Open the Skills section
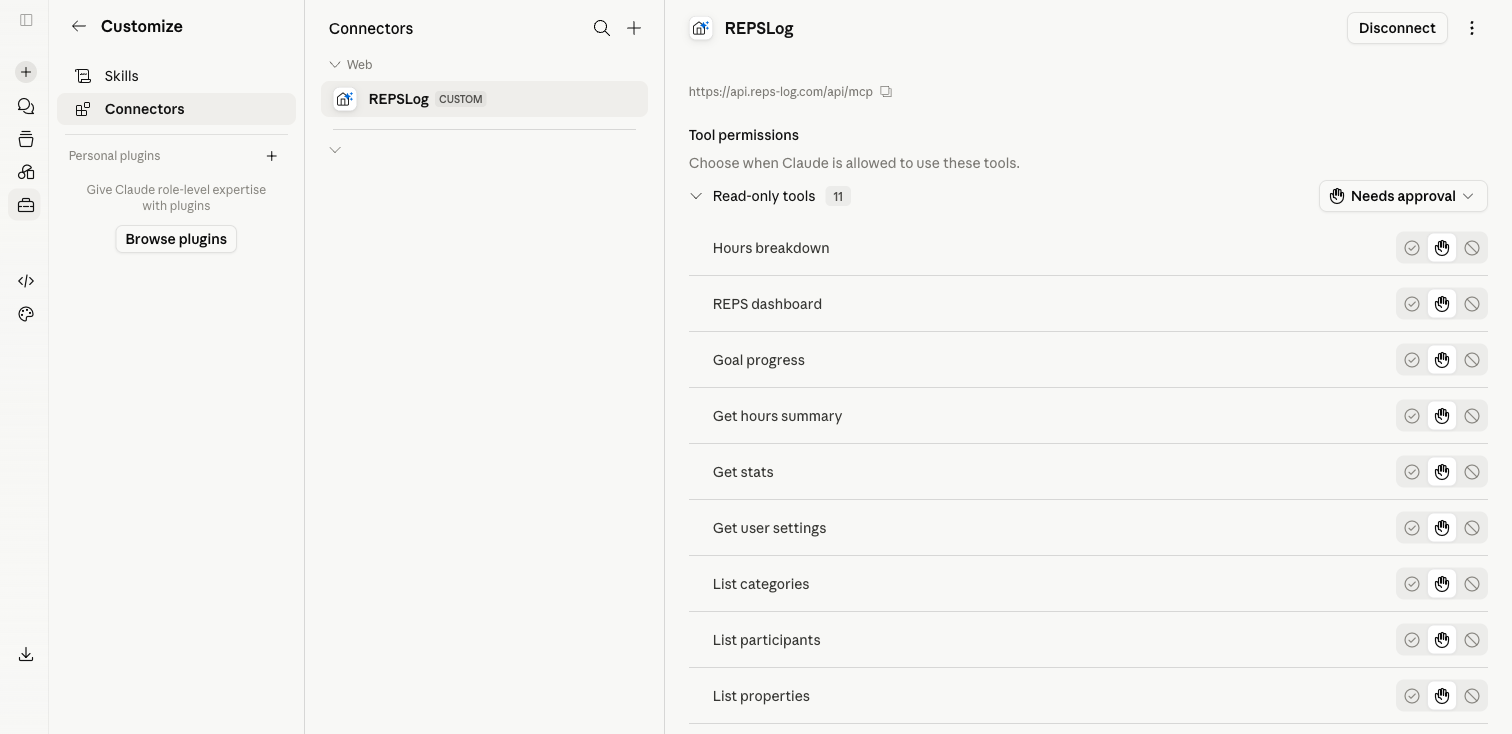Screen dimensions: 1512x734 pos(176,76)
